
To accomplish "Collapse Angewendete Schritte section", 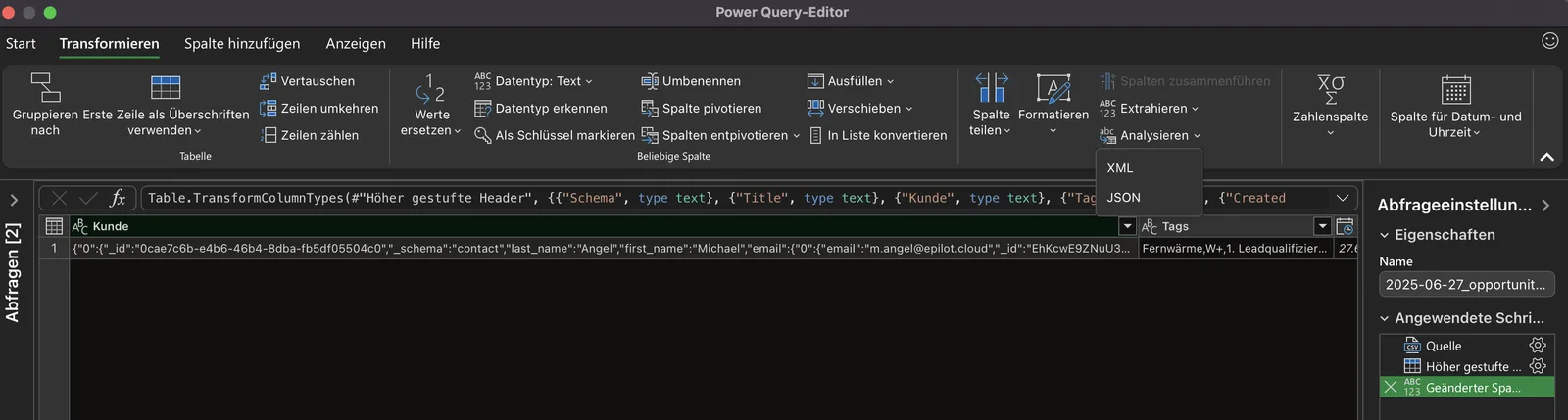I will coord(1384,318).
